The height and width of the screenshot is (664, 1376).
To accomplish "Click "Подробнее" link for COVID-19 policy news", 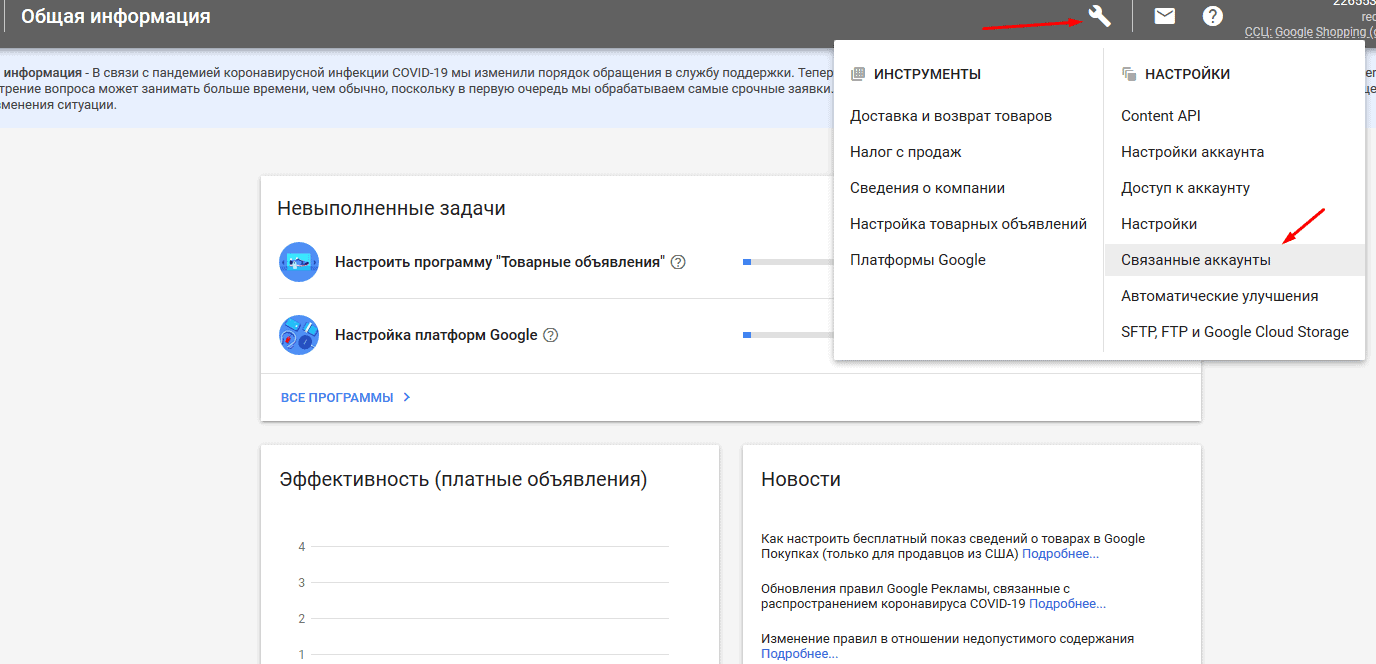I will [1067, 604].
